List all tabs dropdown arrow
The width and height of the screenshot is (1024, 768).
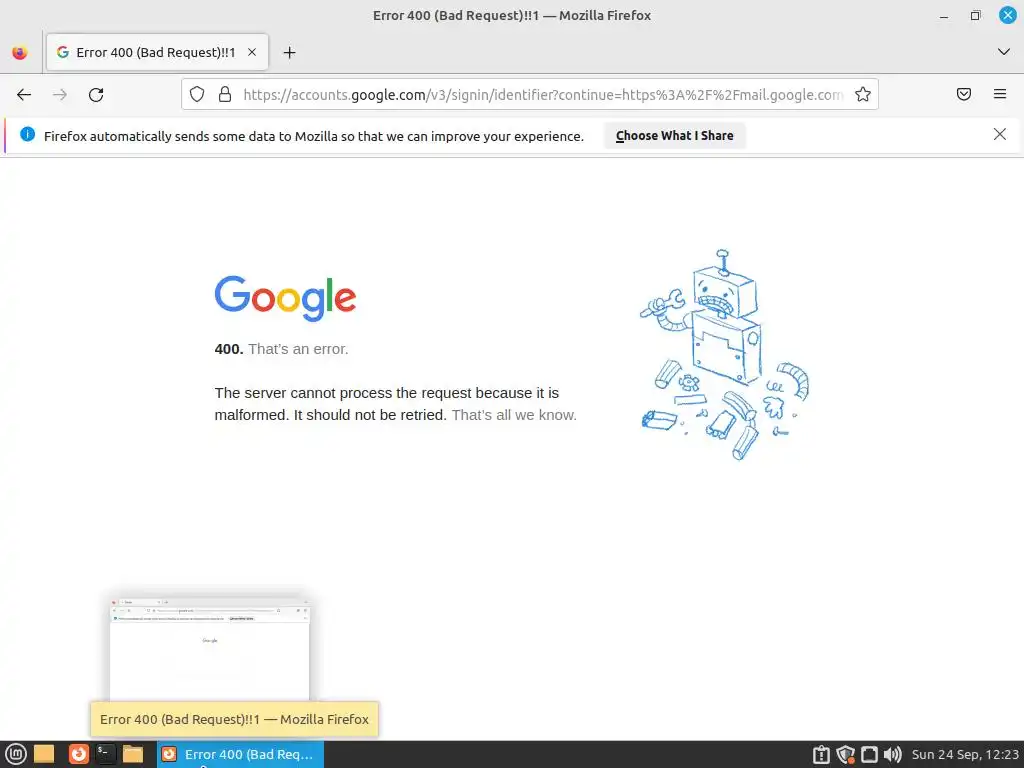(1004, 52)
